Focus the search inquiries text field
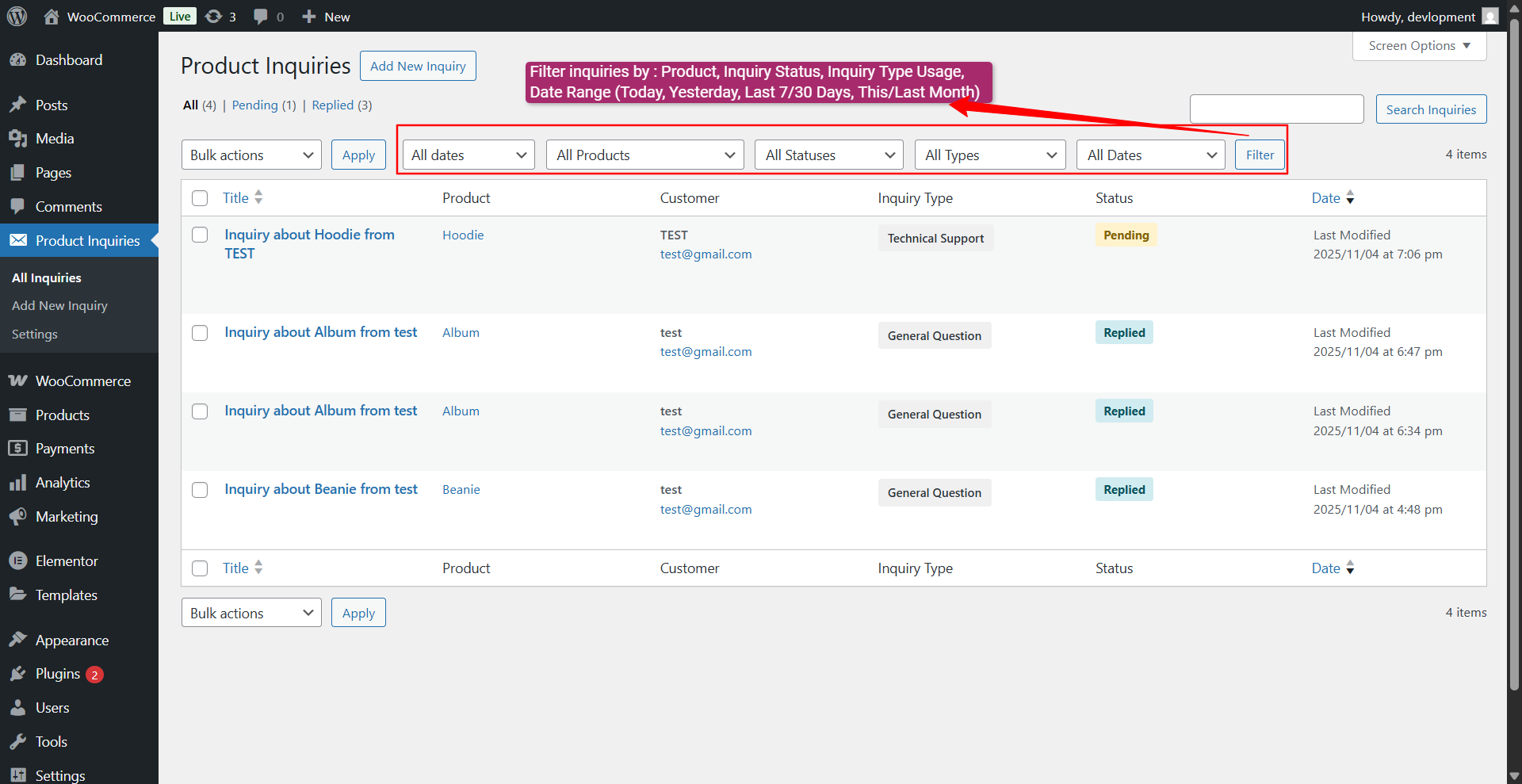The image size is (1522, 784). pyautogui.click(x=1276, y=109)
